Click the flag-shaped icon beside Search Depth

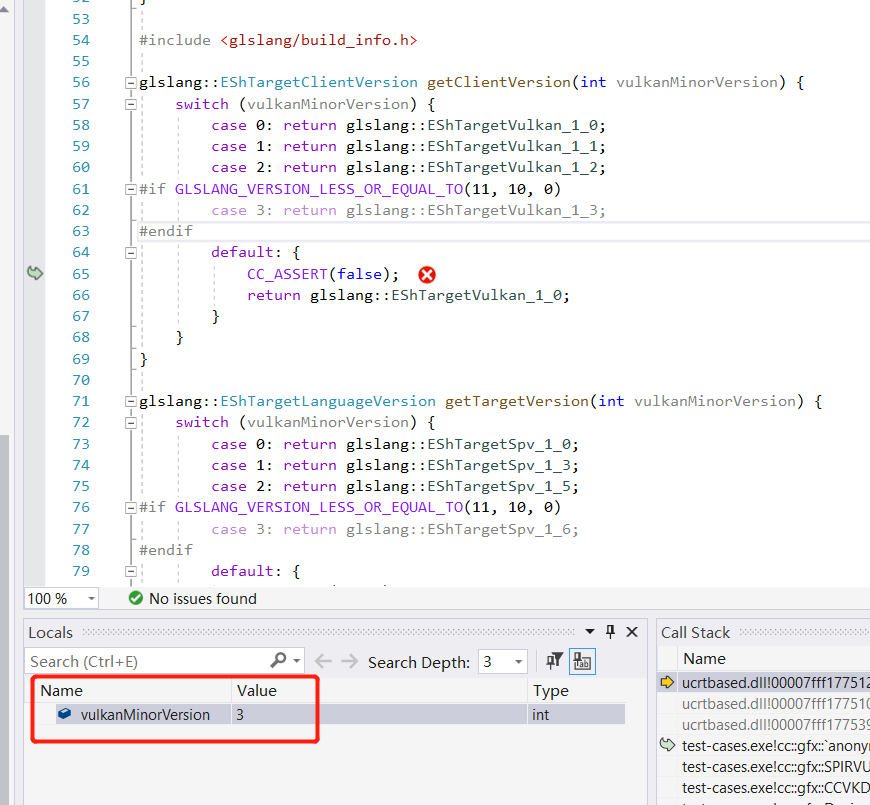pyautogui.click(x=552, y=661)
